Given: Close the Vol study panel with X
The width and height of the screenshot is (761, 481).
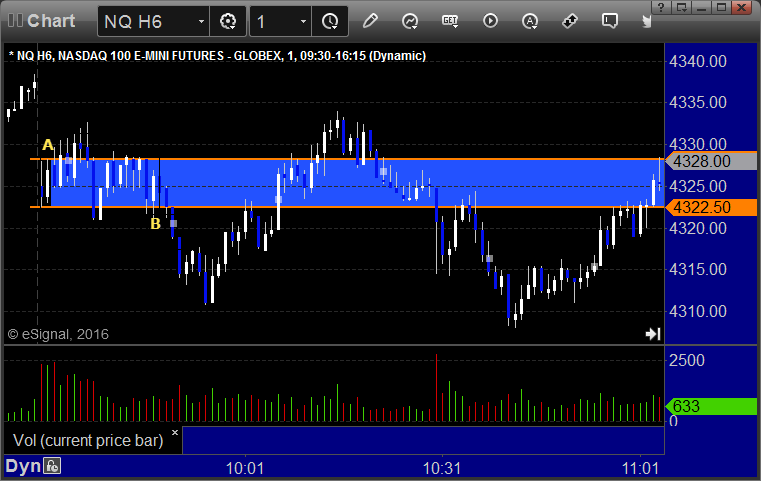Looking at the screenshot, I should point(175,432).
